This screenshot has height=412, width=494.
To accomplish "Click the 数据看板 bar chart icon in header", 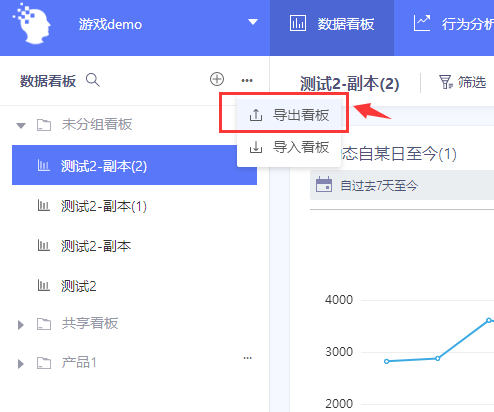I will (x=298, y=23).
